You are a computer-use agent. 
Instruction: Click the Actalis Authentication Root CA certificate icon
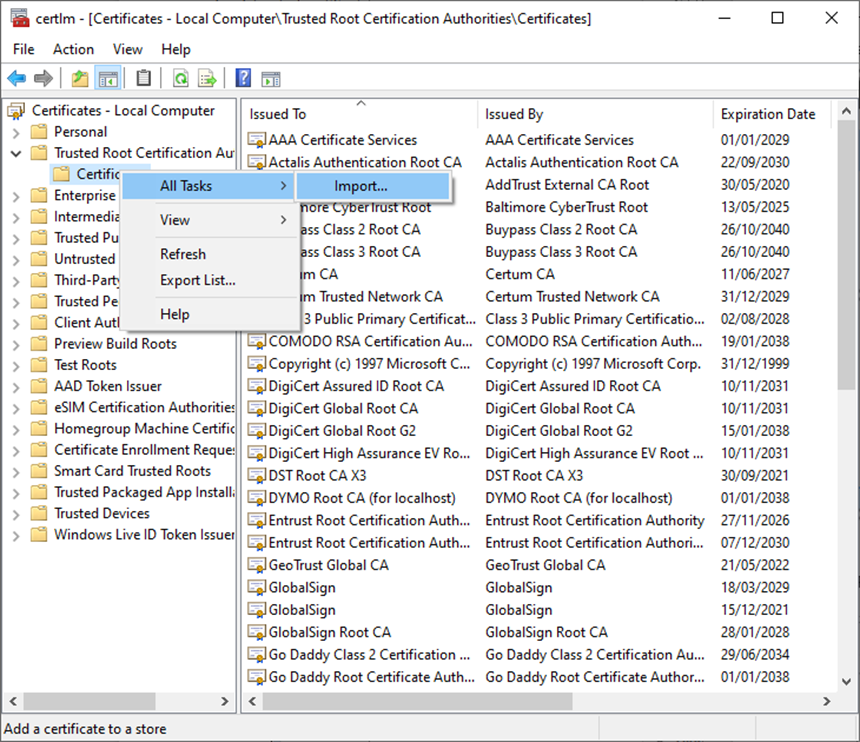(256, 162)
